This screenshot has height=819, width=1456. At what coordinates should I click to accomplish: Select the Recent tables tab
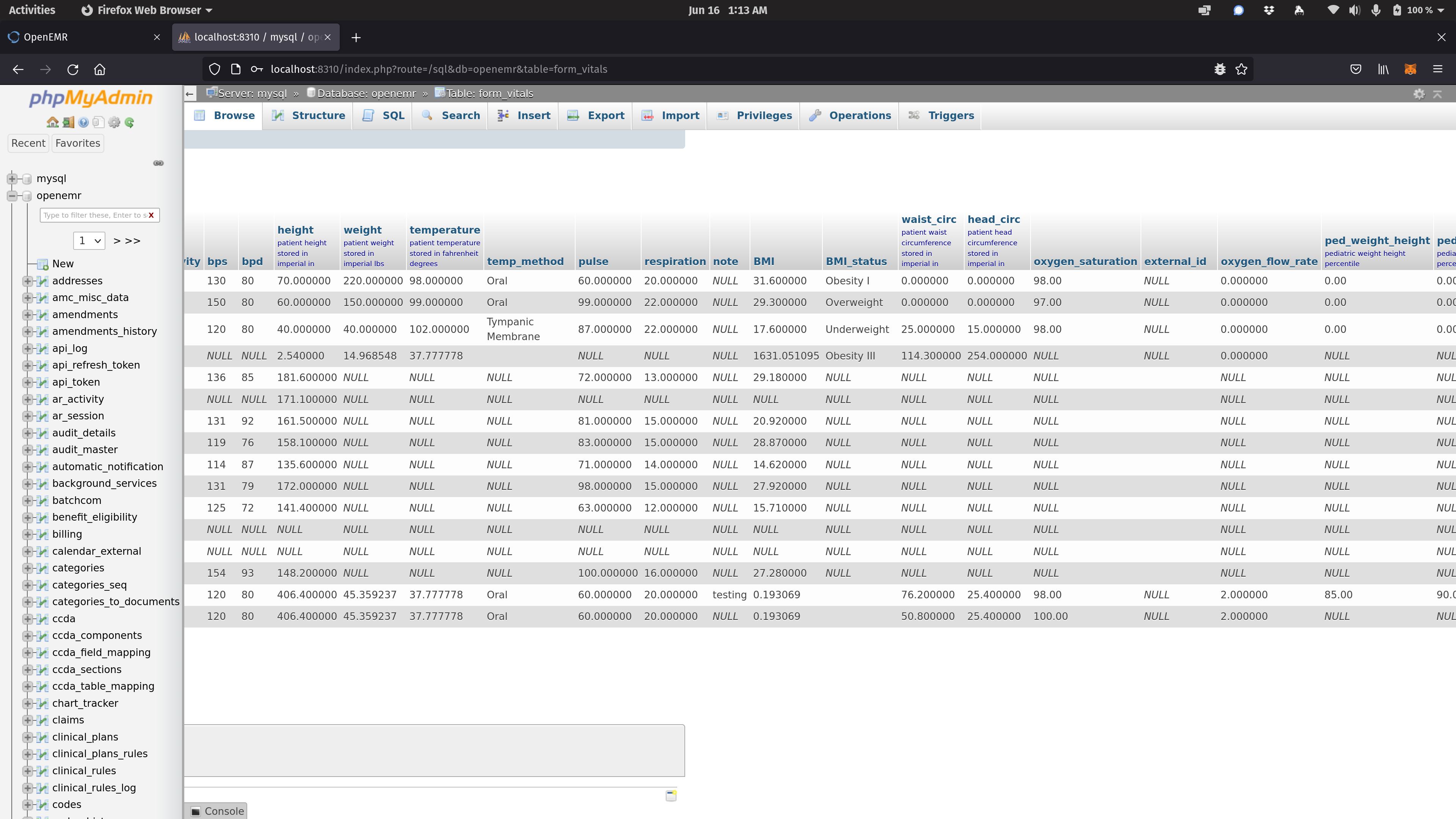pyautogui.click(x=28, y=143)
